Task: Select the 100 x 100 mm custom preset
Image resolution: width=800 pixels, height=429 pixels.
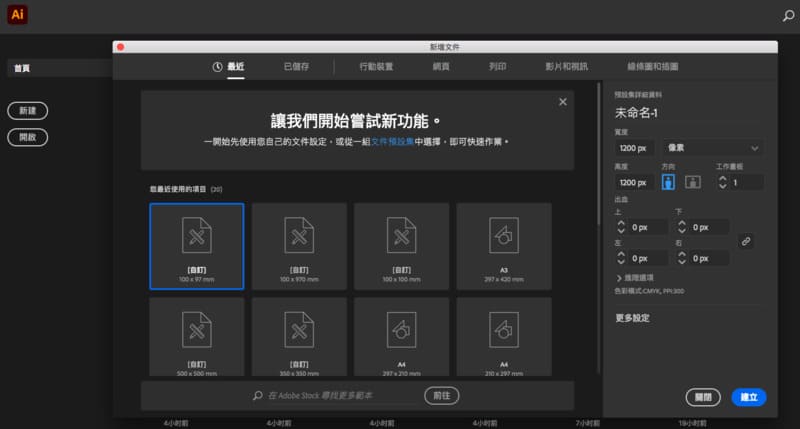Action: point(402,246)
